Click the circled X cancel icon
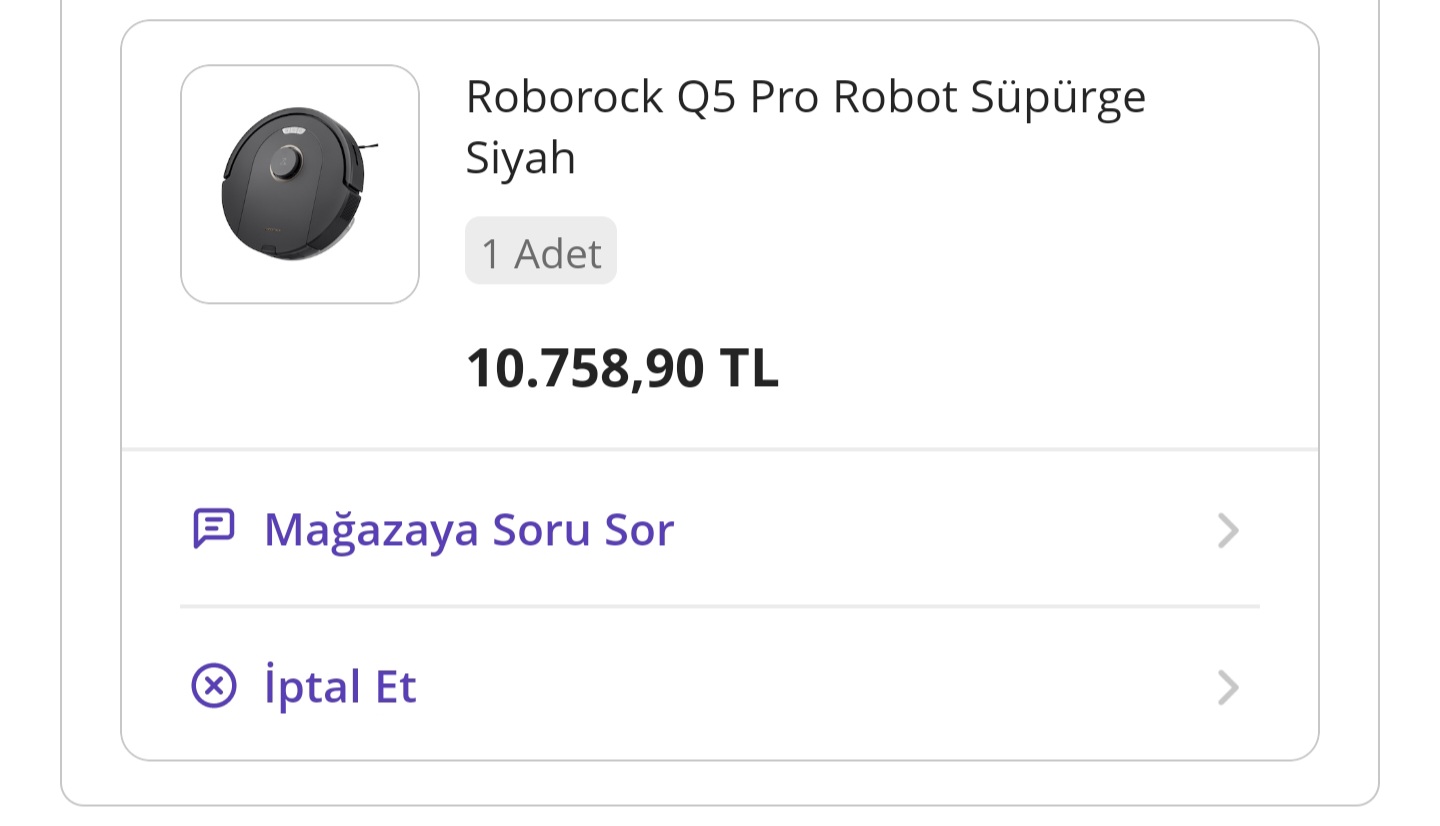This screenshot has width=1440, height=826. tap(213, 686)
